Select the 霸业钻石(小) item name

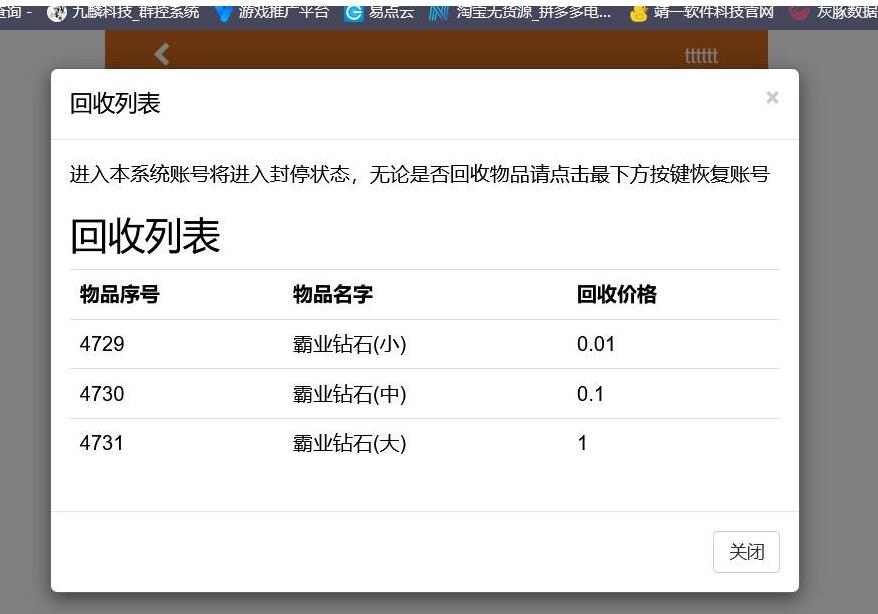(350, 345)
